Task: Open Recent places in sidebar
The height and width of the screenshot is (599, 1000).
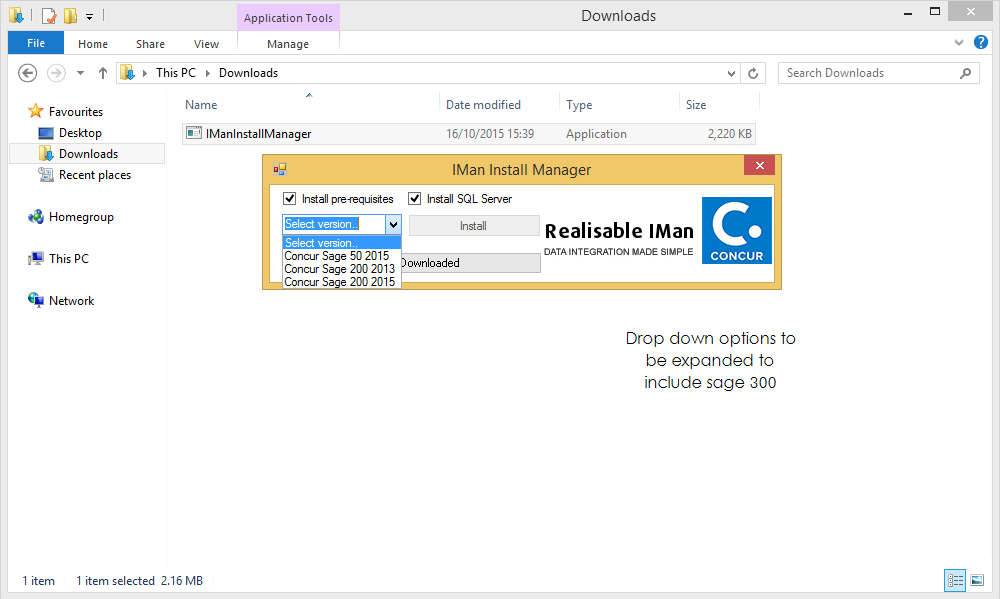Action: coord(94,175)
